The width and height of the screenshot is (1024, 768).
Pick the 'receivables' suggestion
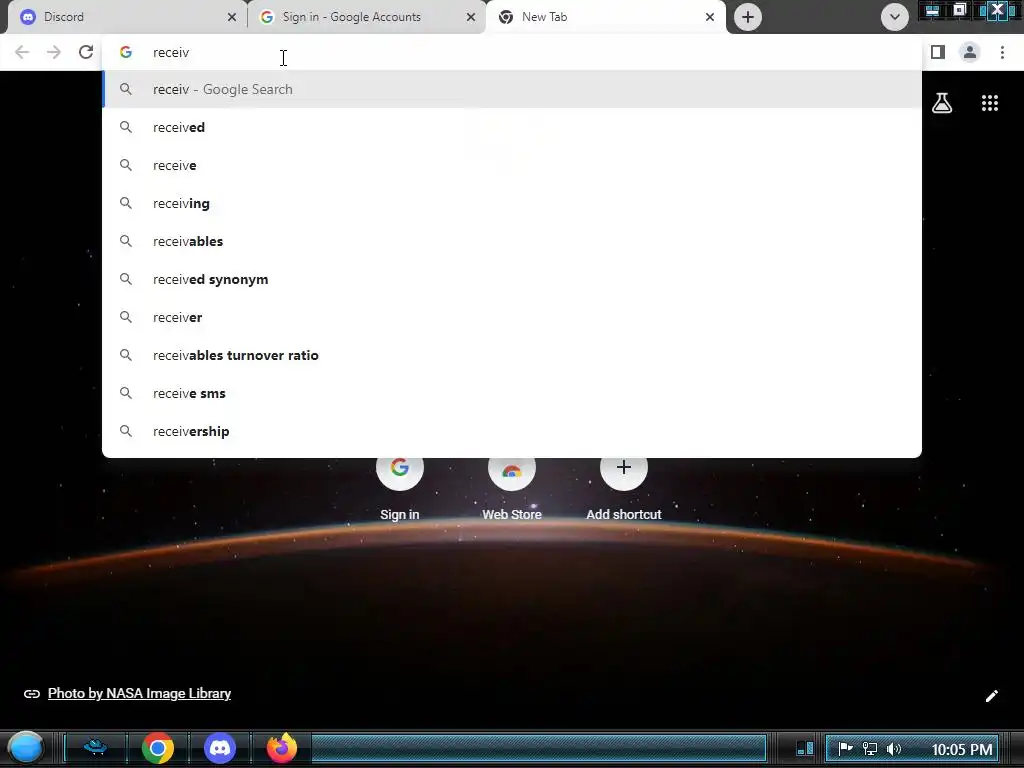pos(512,241)
